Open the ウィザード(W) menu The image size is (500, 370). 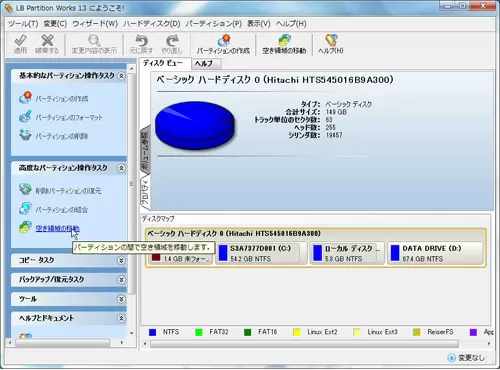click(x=95, y=24)
